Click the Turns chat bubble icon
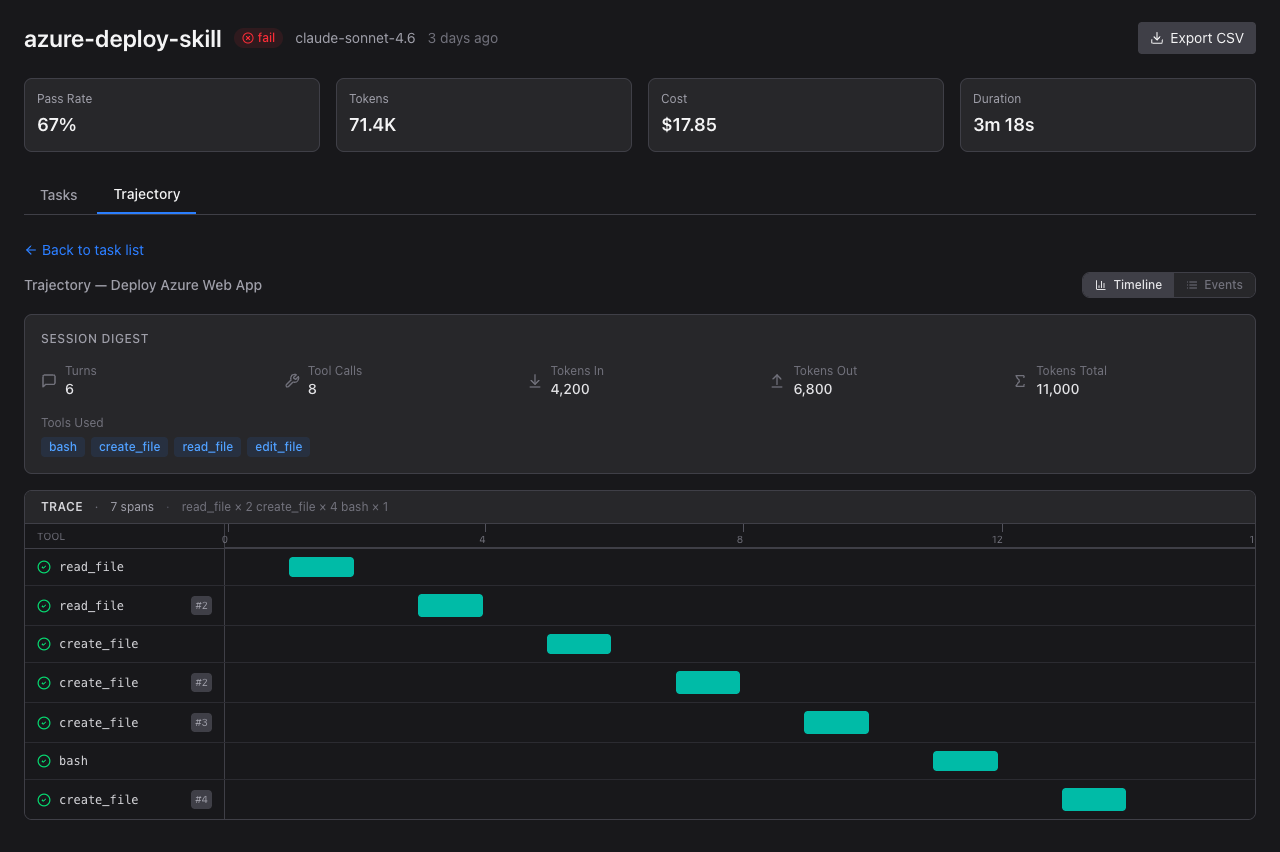The image size is (1280, 852). tap(49, 380)
